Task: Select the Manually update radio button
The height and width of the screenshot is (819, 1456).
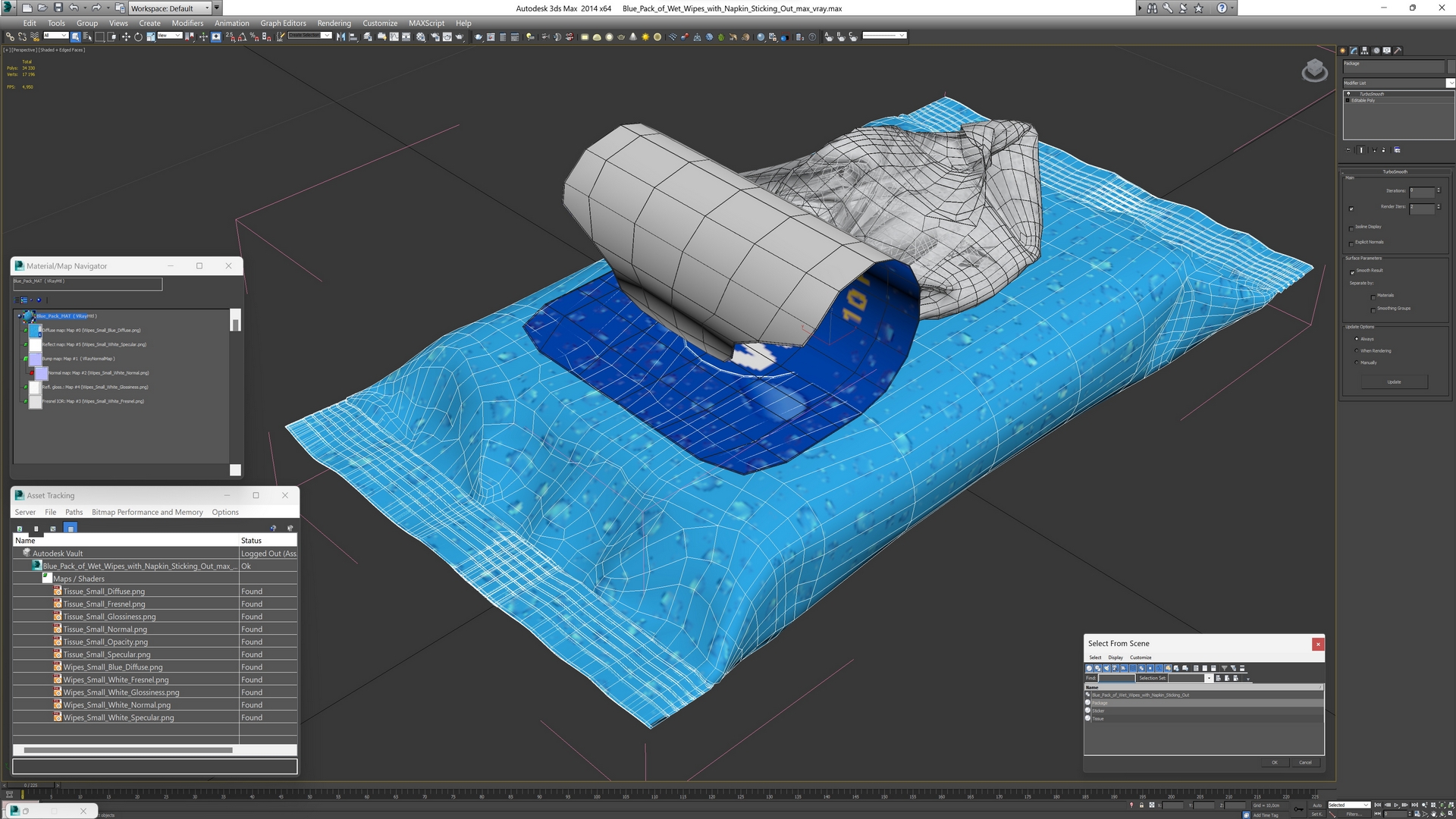Action: 1357,362
